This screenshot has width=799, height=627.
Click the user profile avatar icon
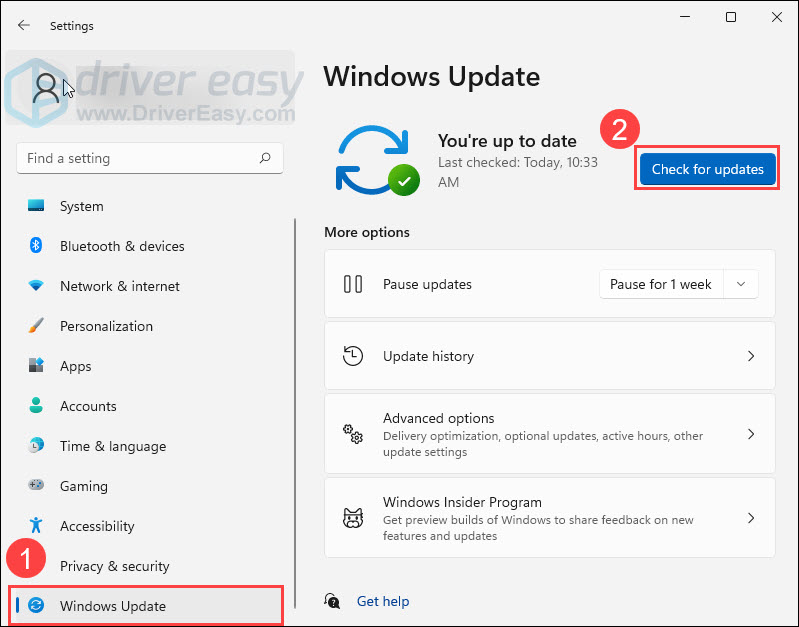tap(46, 88)
